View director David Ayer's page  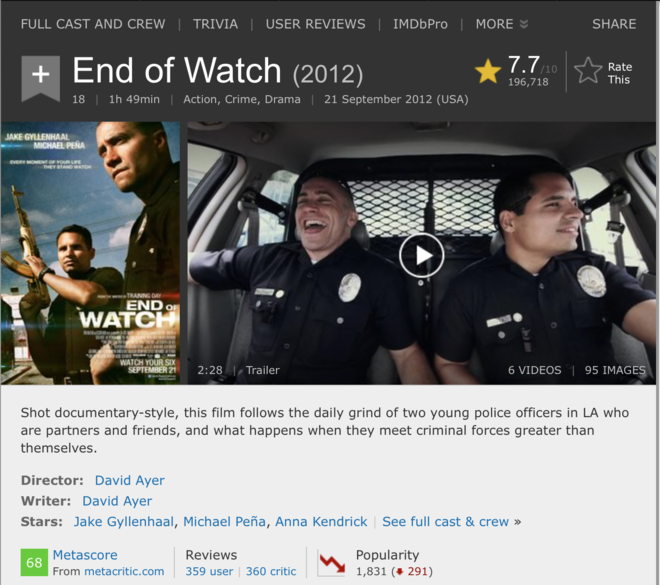130,480
